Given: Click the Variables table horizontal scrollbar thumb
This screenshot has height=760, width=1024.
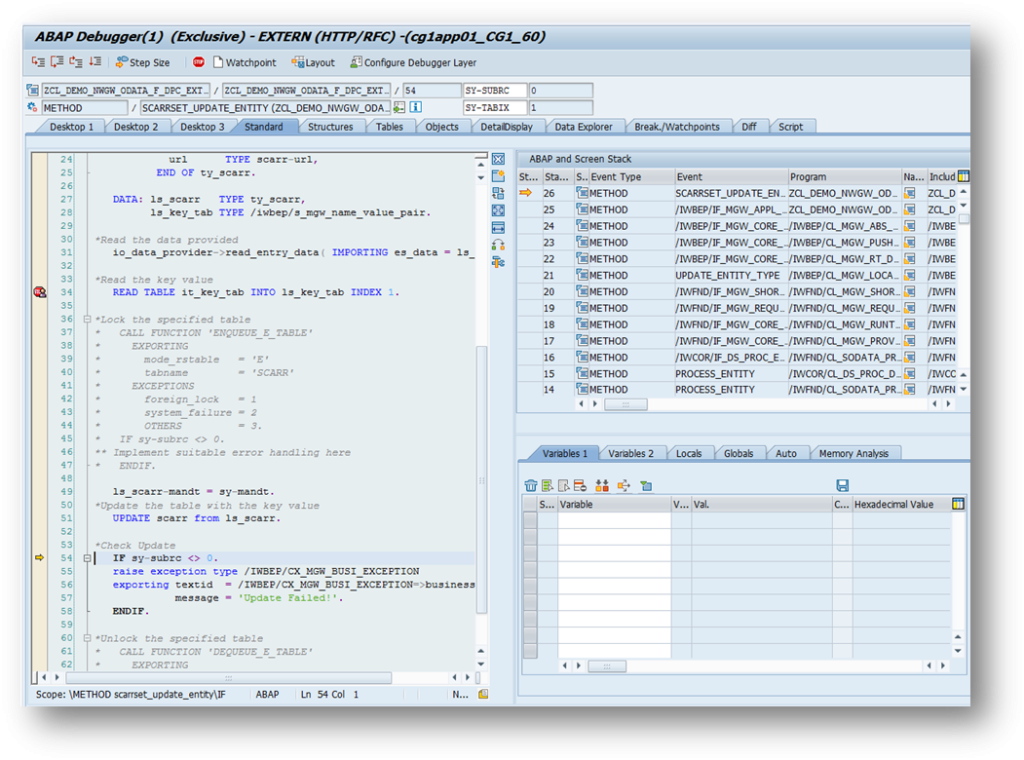Looking at the screenshot, I should point(607,666).
